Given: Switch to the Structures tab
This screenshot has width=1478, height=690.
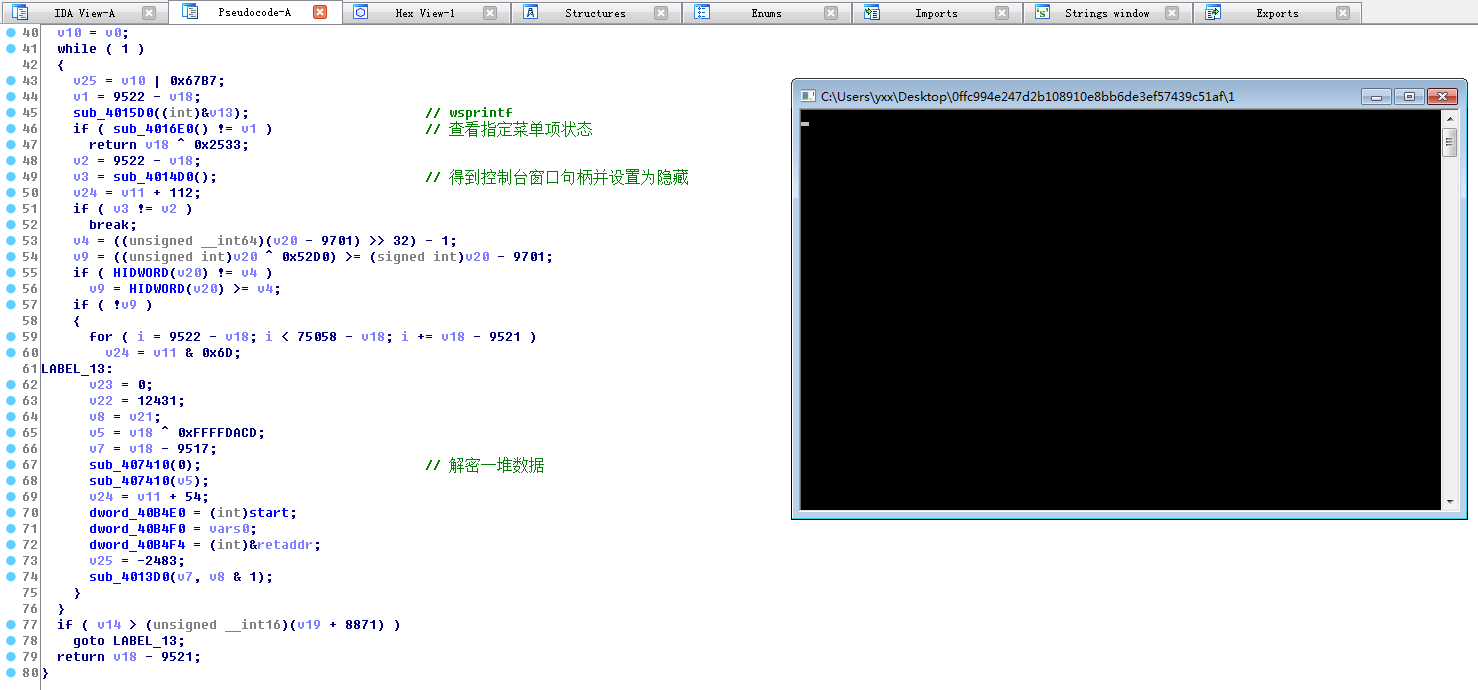Looking at the screenshot, I should pos(595,13).
